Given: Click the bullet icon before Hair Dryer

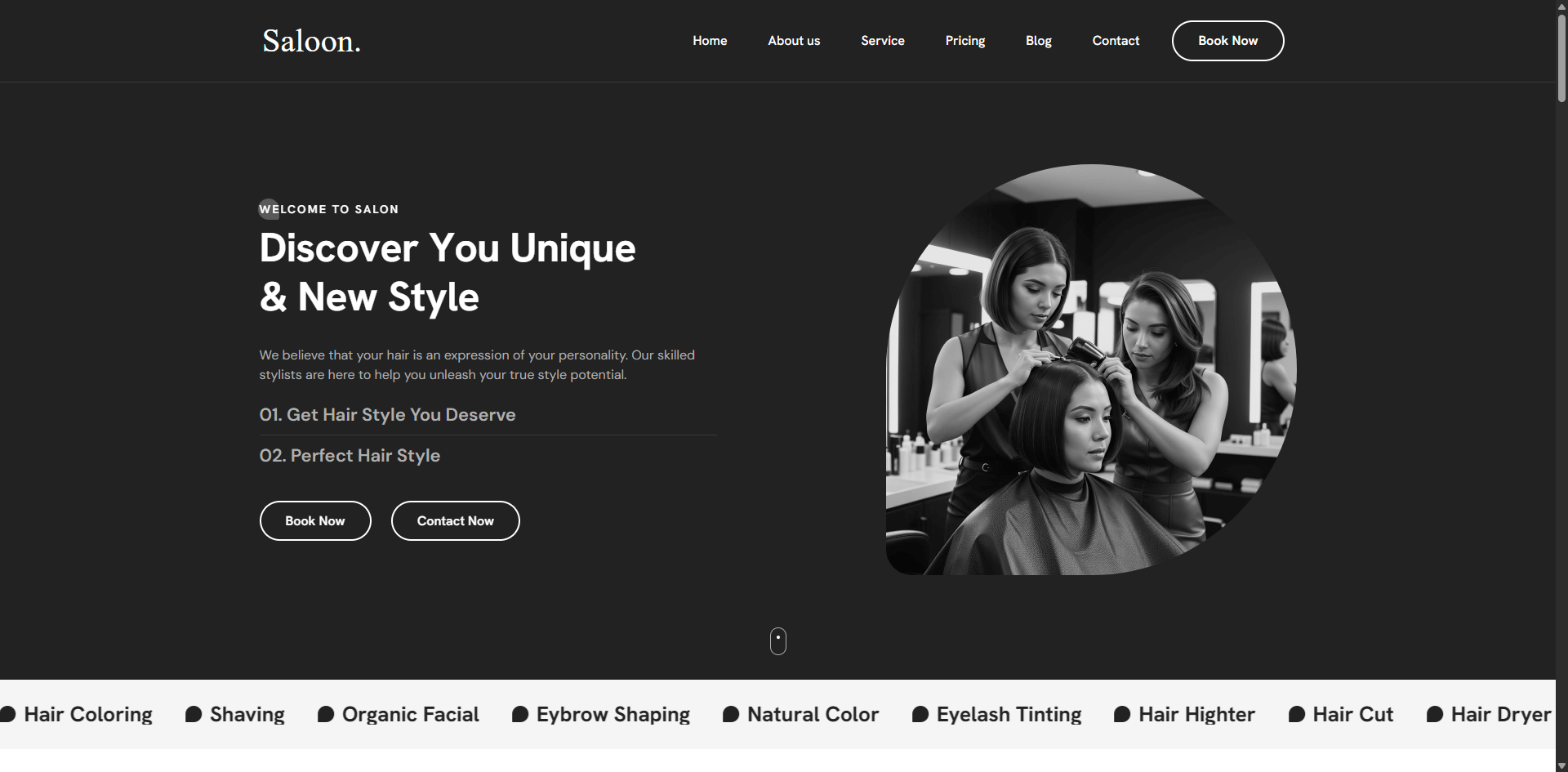Looking at the screenshot, I should pos(1434,715).
